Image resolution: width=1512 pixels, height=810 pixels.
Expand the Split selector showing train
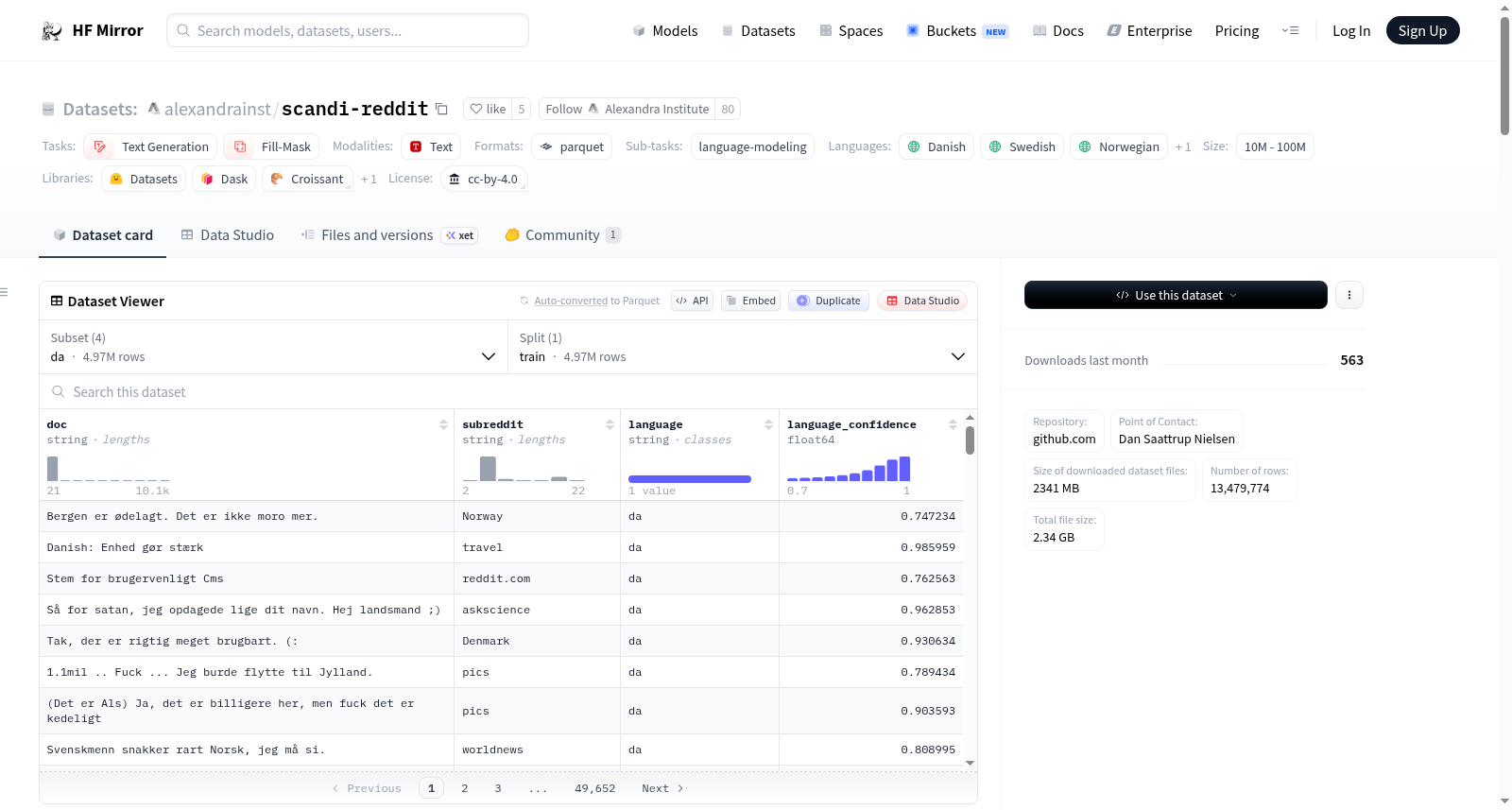tap(743, 347)
